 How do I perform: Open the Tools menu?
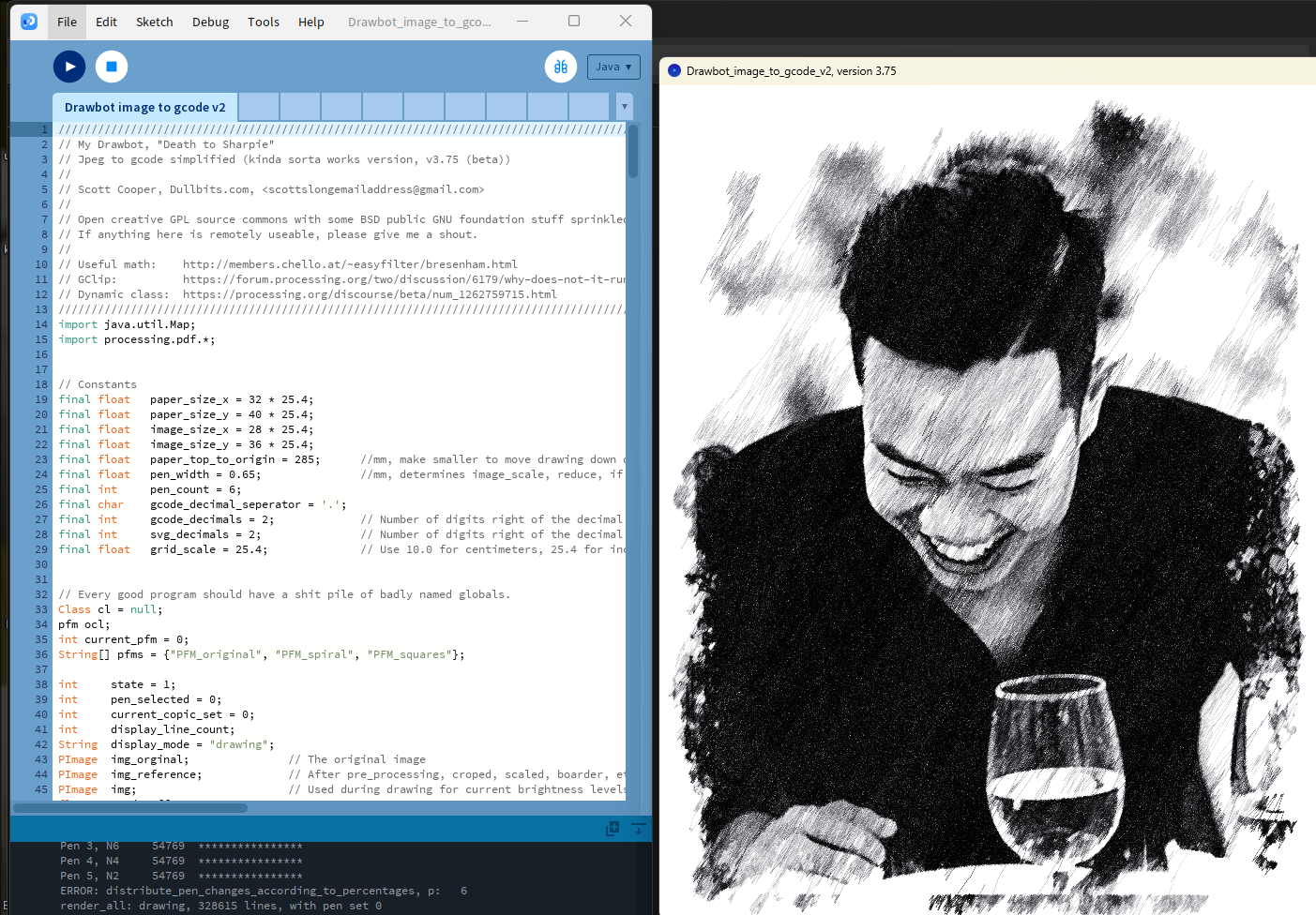tap(263, 22)
